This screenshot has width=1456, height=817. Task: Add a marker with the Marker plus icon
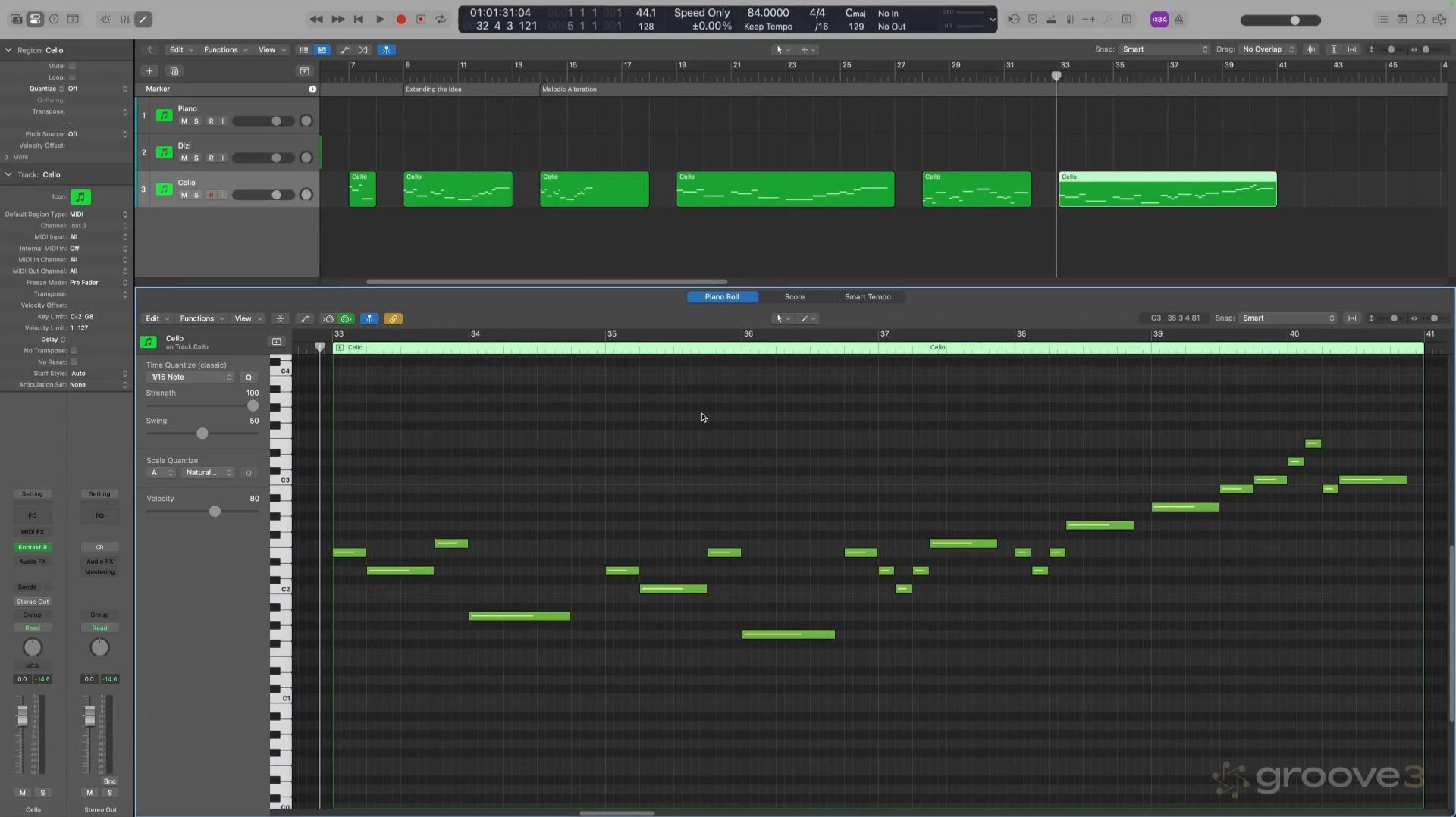[312, 89]
